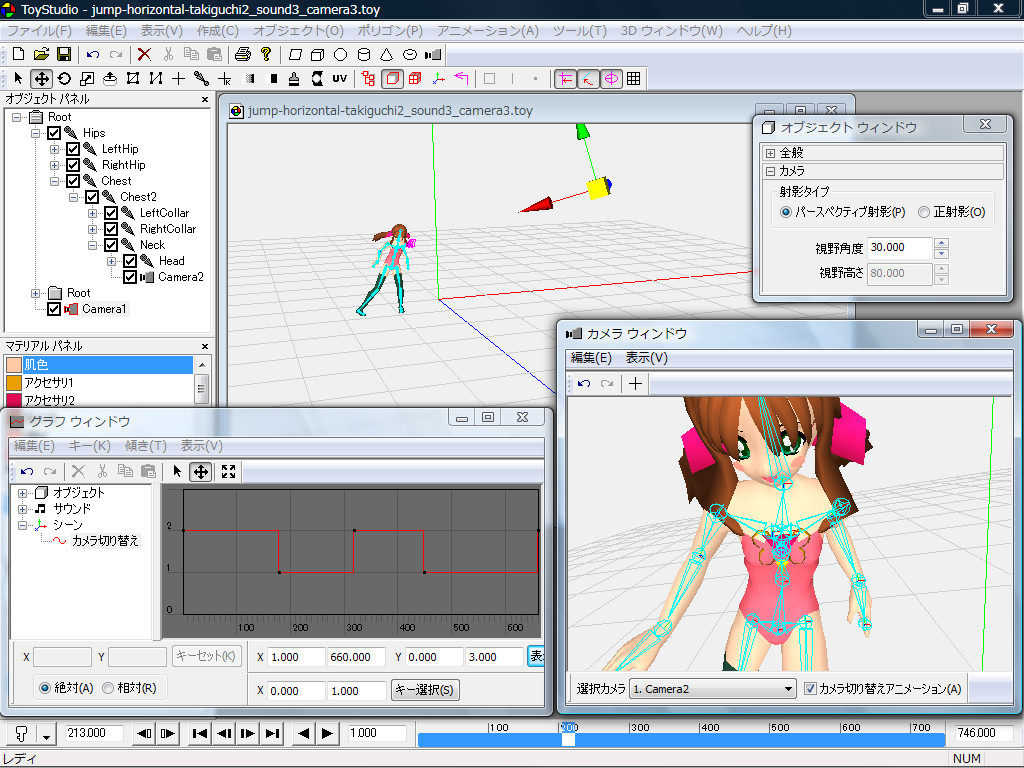Click the Print icon in the toolbar
This screenshot has height=768, width=1024.
point(242,54)
